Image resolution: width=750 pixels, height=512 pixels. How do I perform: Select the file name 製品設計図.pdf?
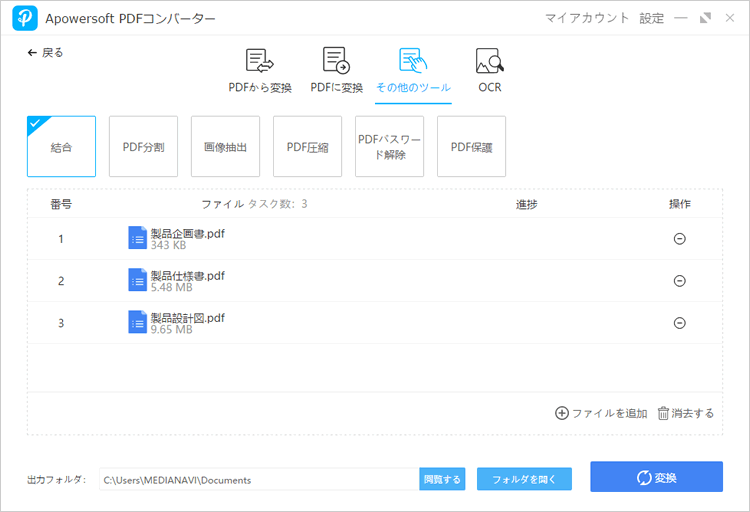point(188,318)
